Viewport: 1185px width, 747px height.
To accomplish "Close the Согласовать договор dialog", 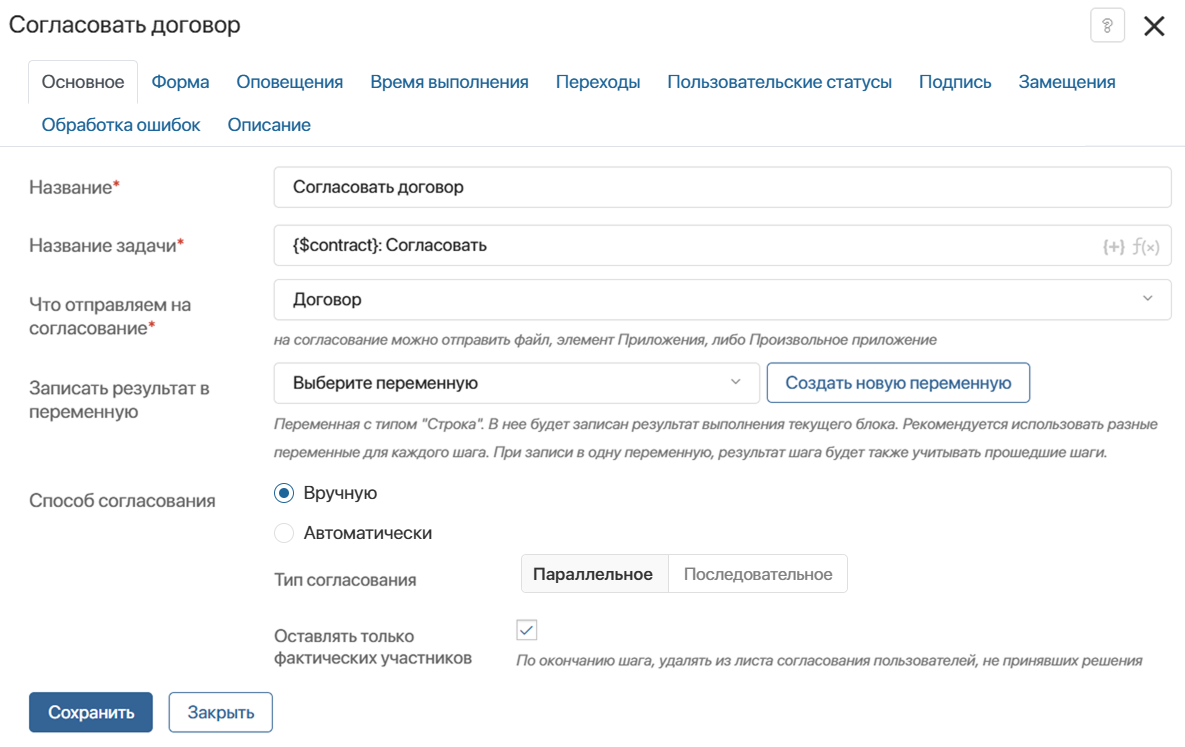I will pos(1154,26).
